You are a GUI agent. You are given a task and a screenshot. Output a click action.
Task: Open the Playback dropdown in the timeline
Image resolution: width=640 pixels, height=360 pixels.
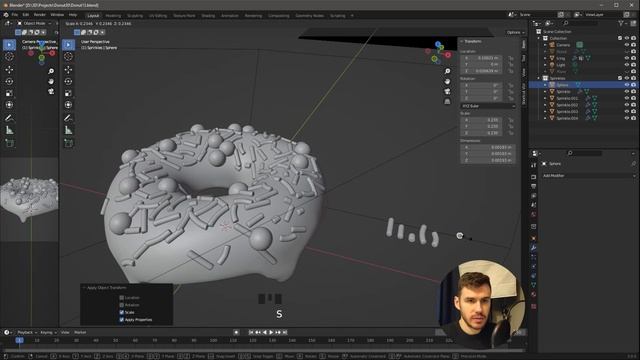[27, 332]
